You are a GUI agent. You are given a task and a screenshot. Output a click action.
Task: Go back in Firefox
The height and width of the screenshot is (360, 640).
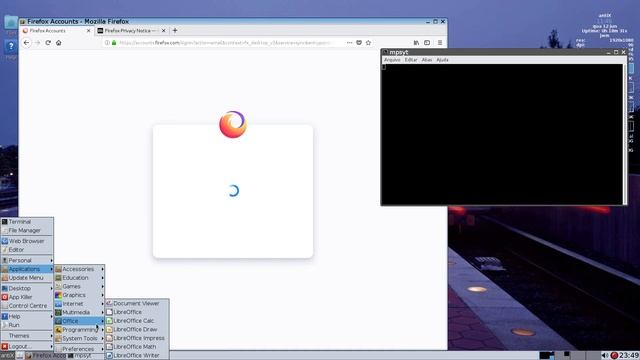[27, 42]
